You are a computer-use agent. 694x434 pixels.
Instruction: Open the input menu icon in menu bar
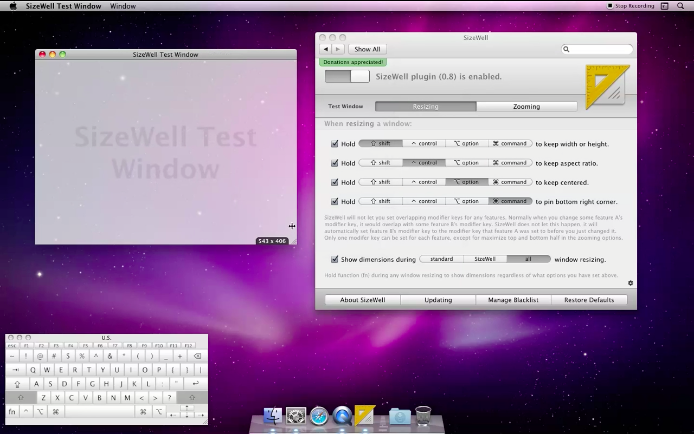tap(664, 6)
